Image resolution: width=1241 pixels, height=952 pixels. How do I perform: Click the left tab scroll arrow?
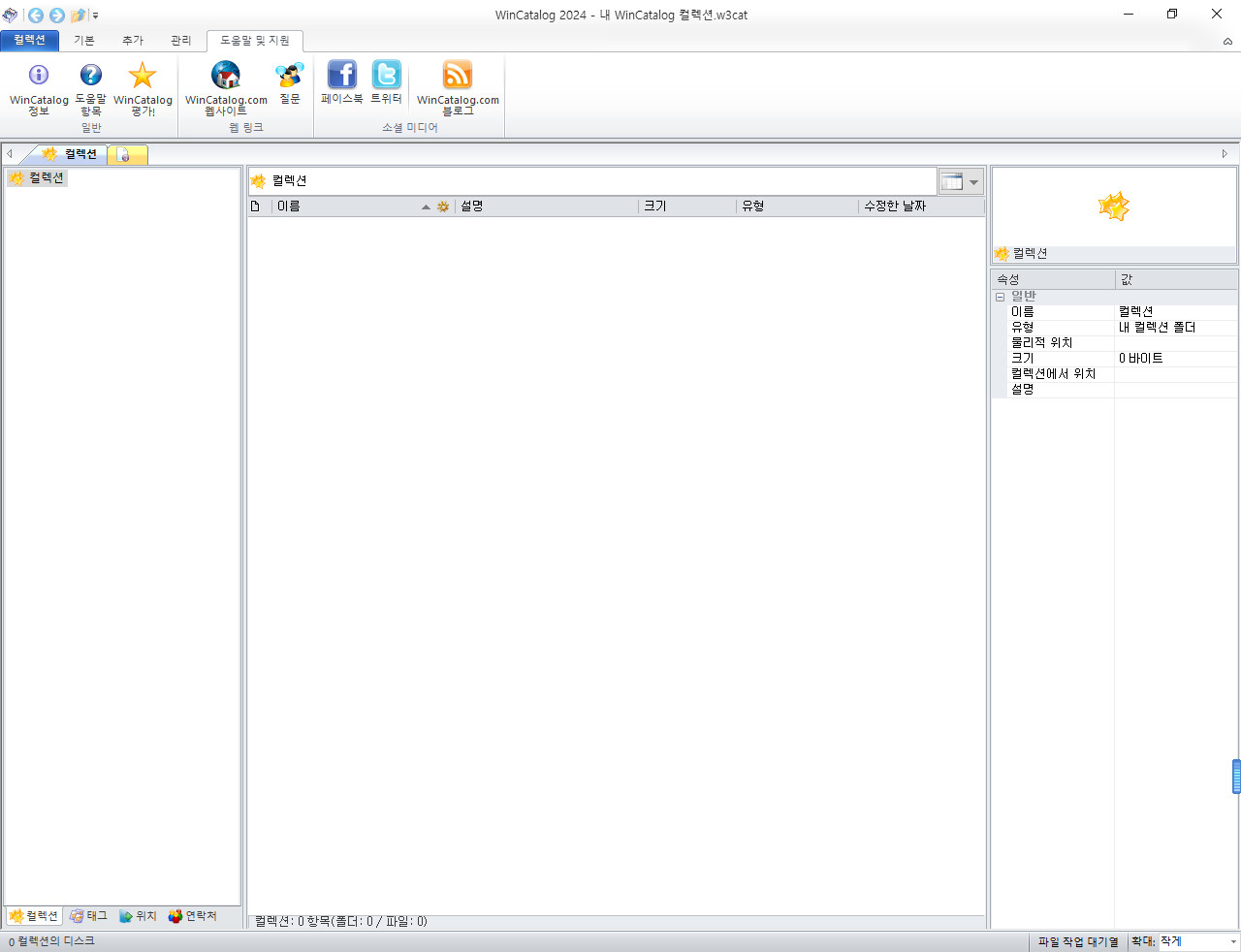pos(9,154)
